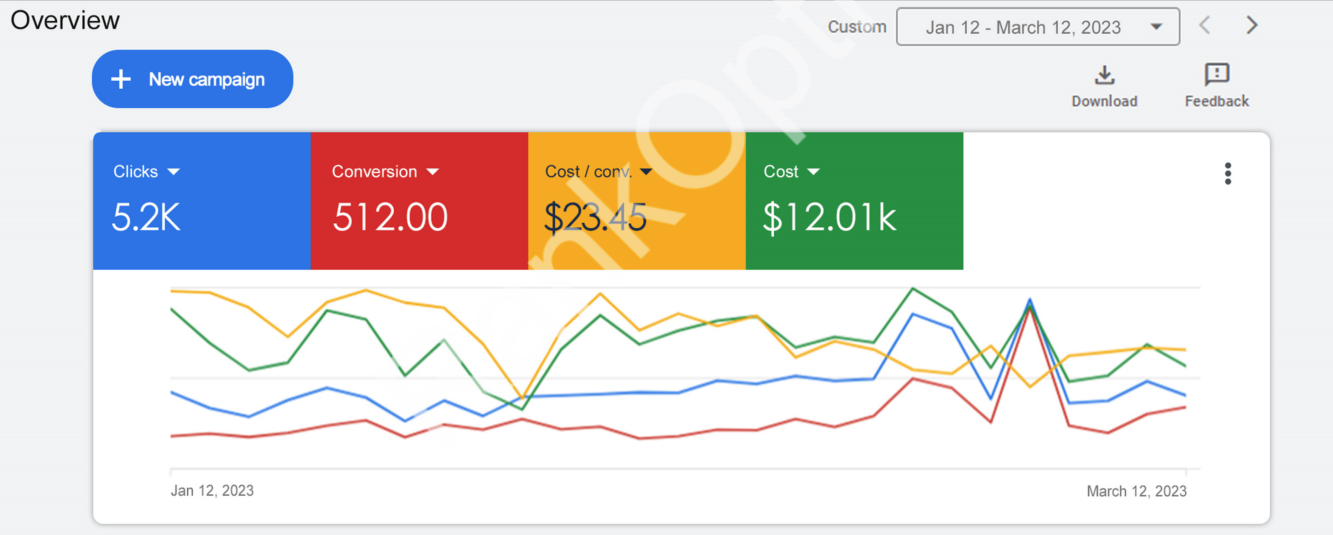Click the Download text label
Screen dimensions: 1333x535
(x=1104, y=101)
